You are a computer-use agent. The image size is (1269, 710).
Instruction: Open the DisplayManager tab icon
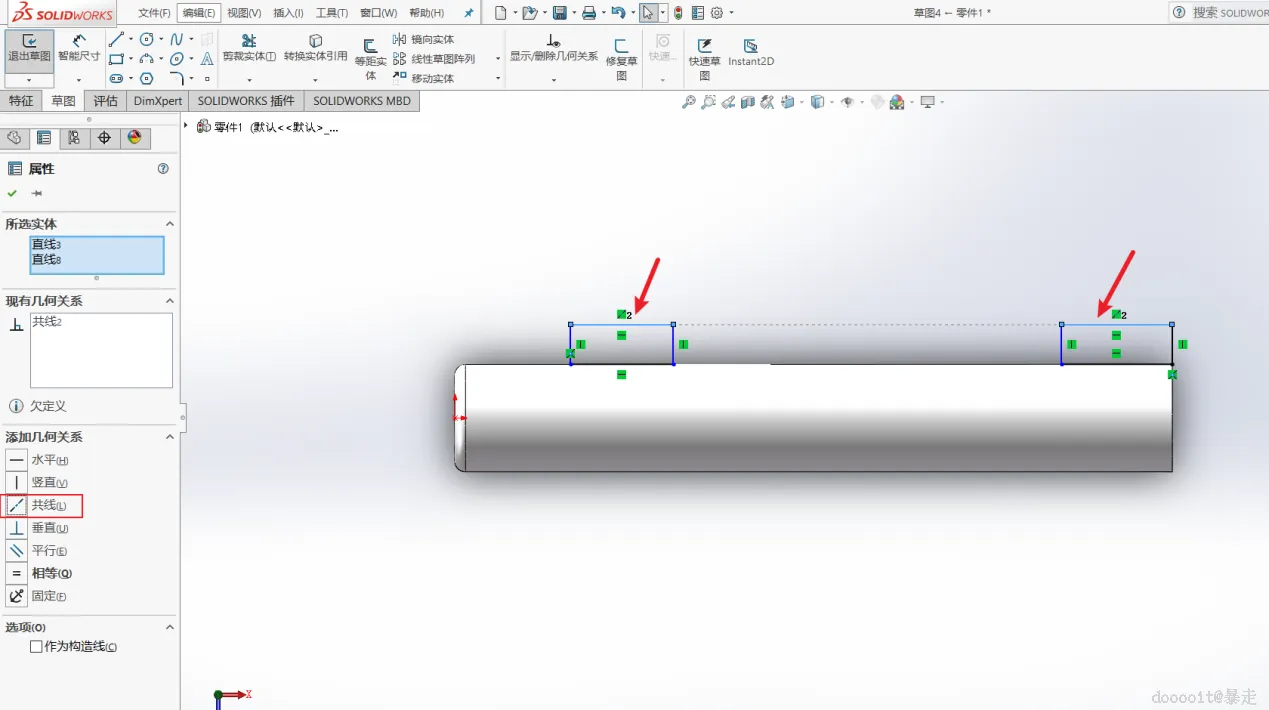[x=135, y=138]
